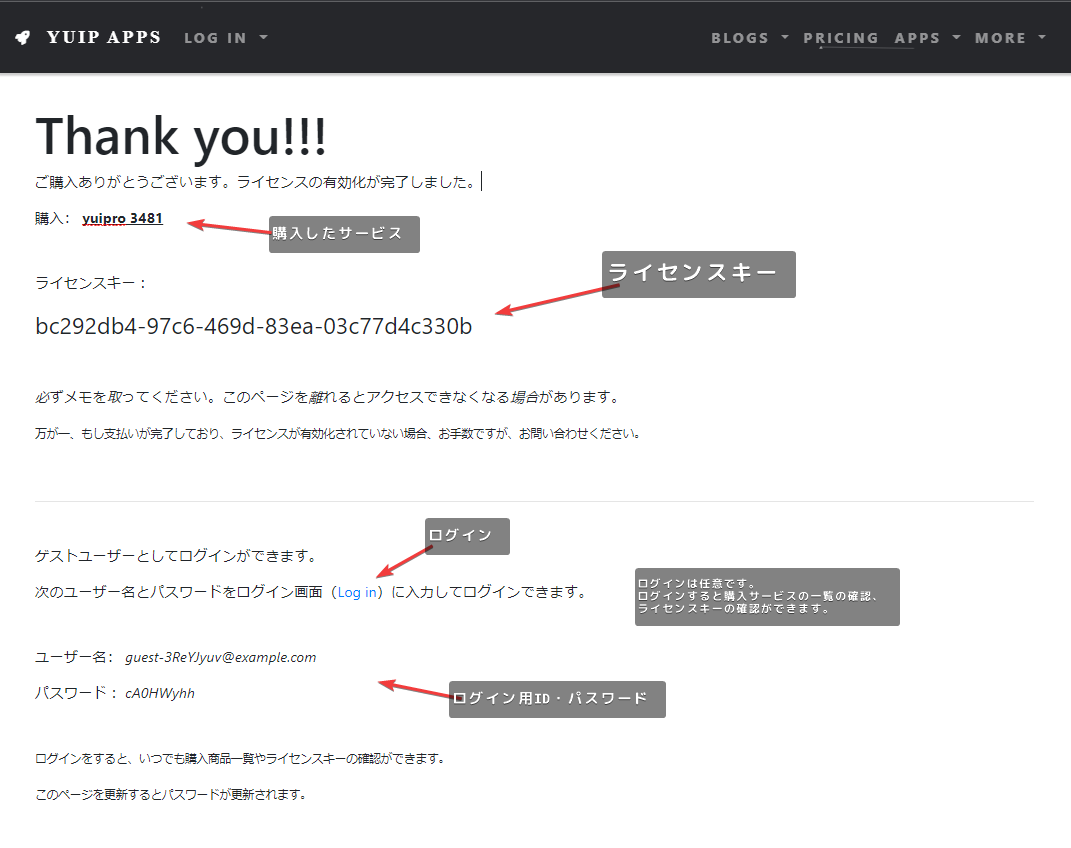Click the purchased item yuipro 3481
The width and height of the screenshot is (1071, 848).
tap(122, 218)
